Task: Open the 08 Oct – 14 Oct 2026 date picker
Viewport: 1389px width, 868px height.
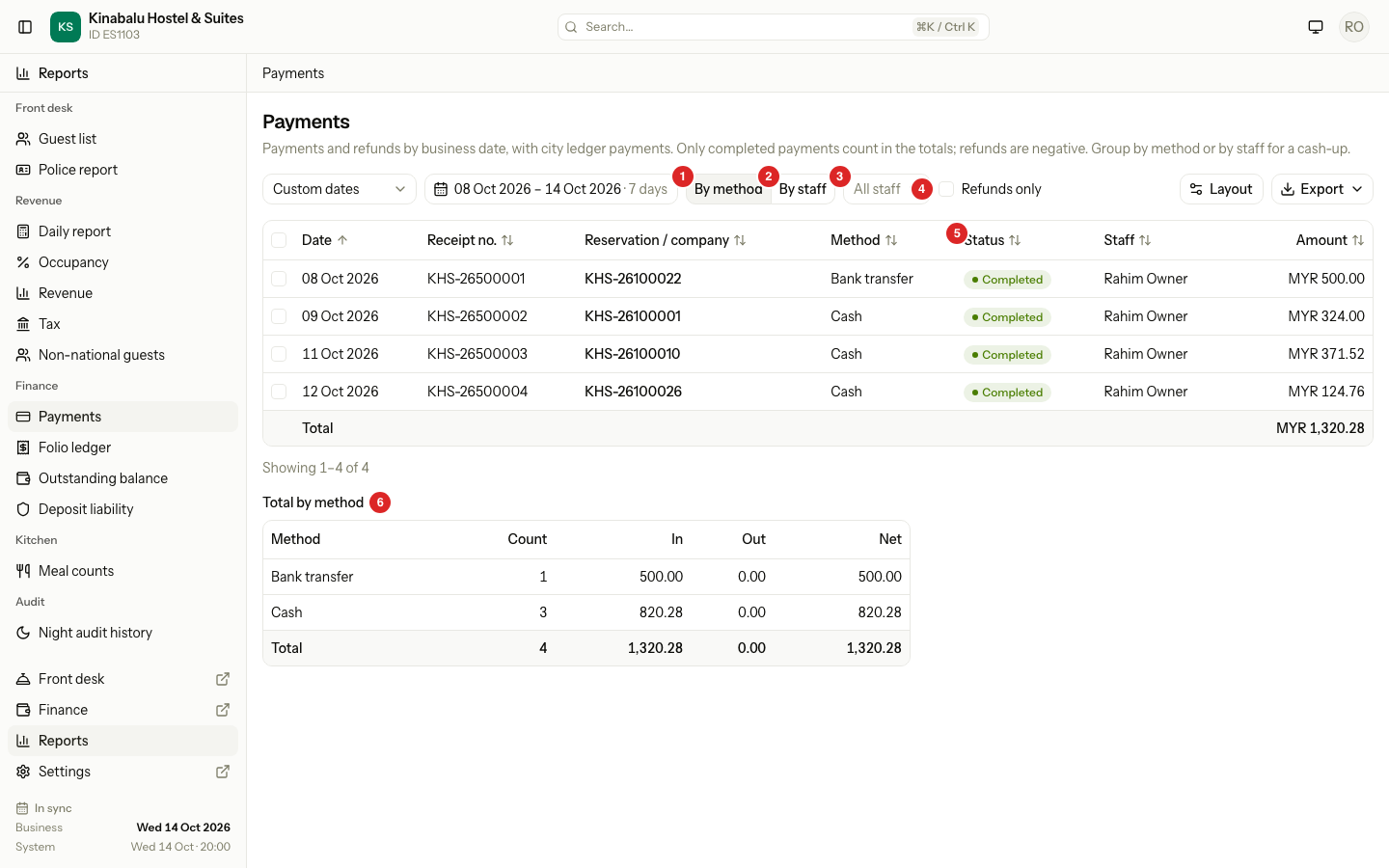Action: (x=551, y=189)
